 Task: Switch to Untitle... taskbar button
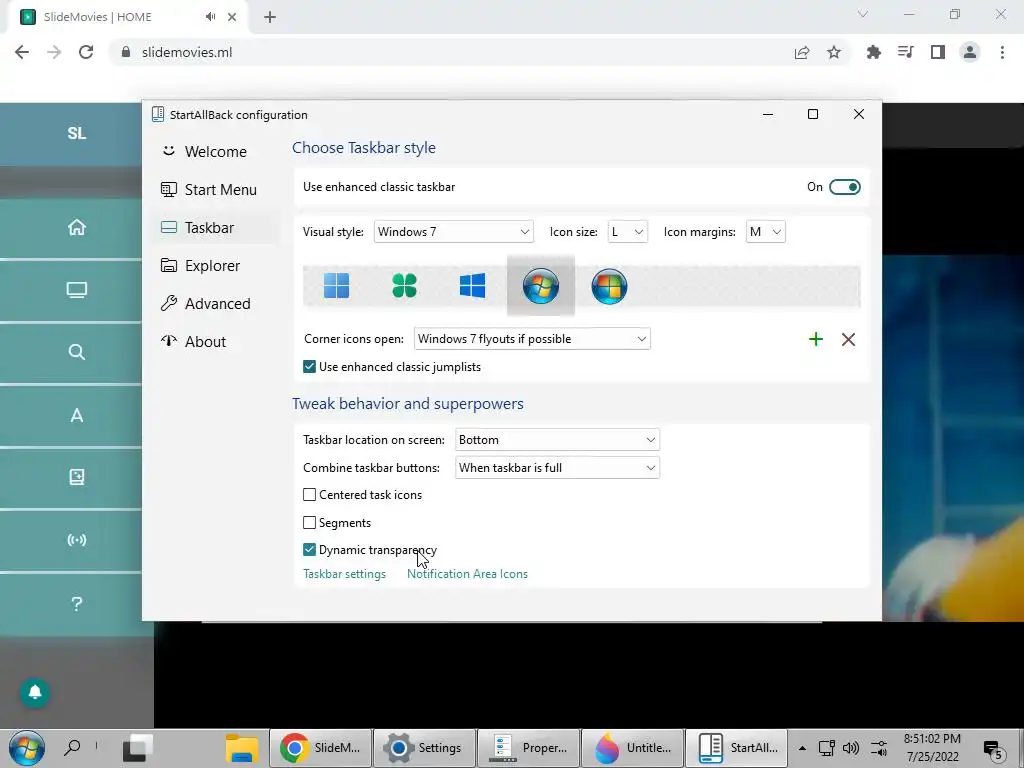click(x=632, y=748)
